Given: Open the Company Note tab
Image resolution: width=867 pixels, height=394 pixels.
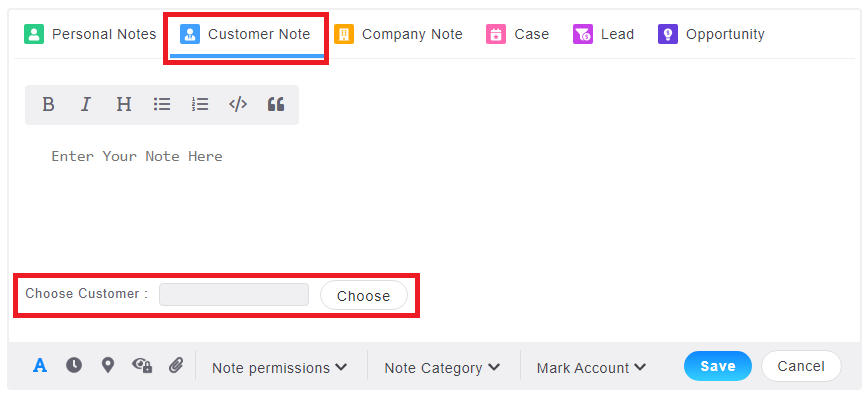Looking at the screenshot, I should tap(398, 34).
